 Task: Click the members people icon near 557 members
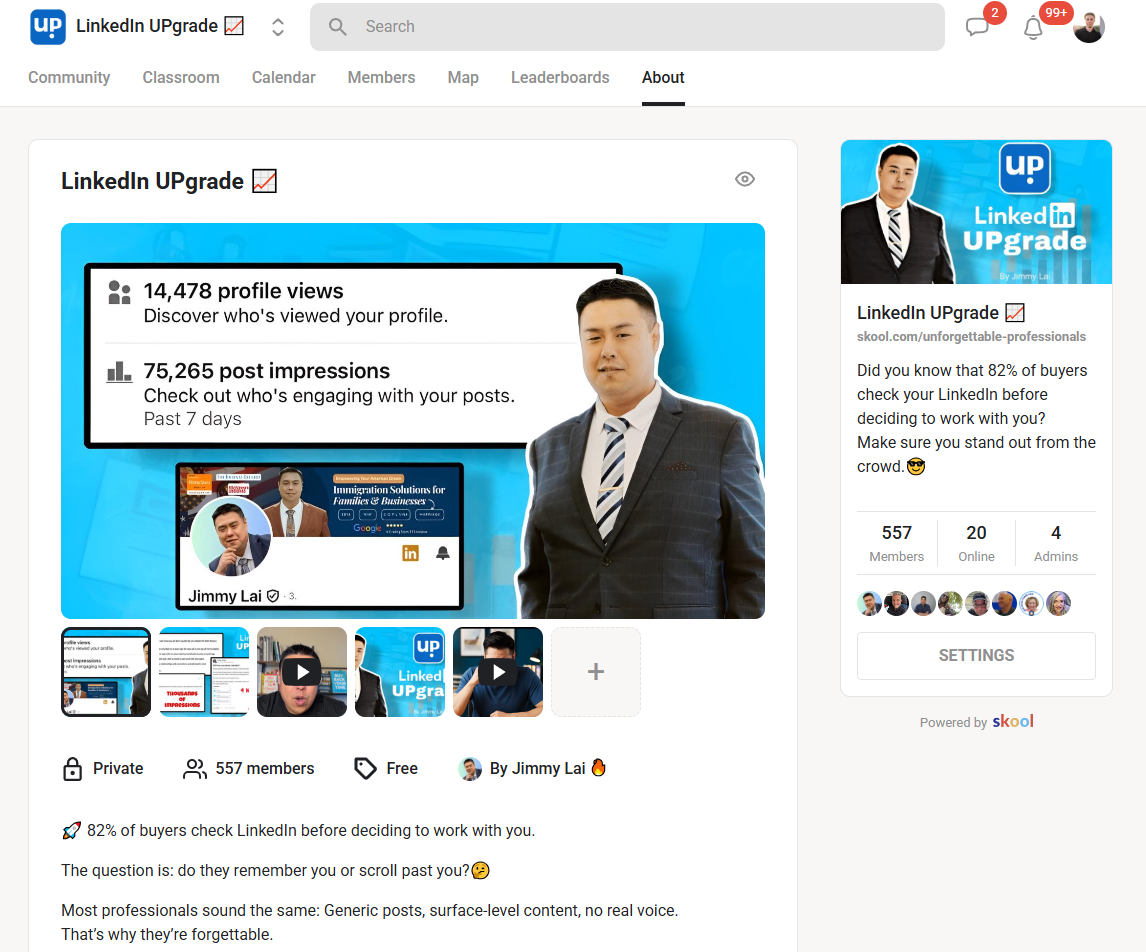coord(194,768)
